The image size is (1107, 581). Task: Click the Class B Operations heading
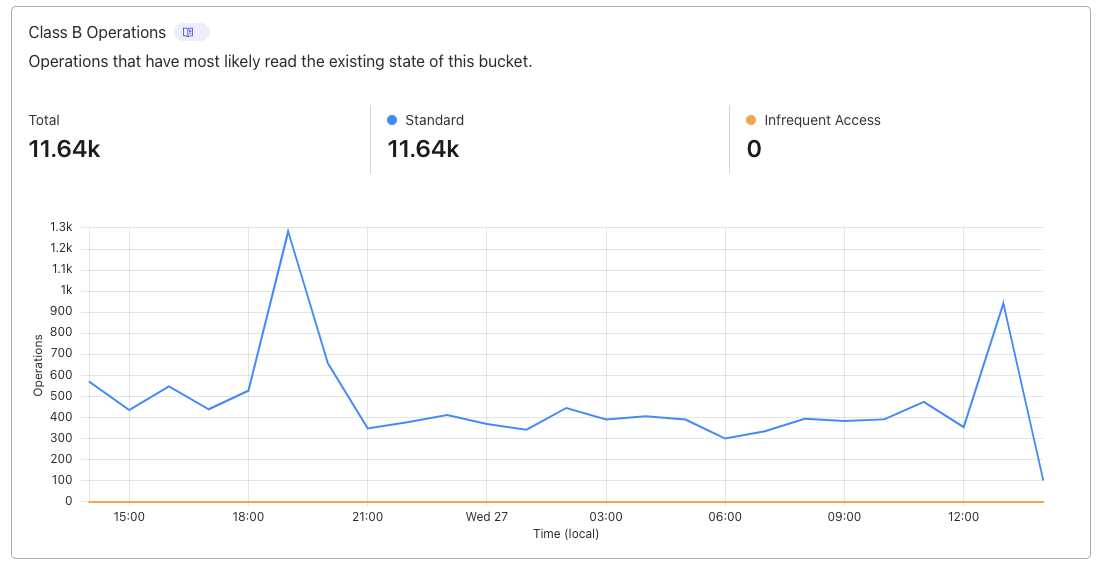coord(97,32)
